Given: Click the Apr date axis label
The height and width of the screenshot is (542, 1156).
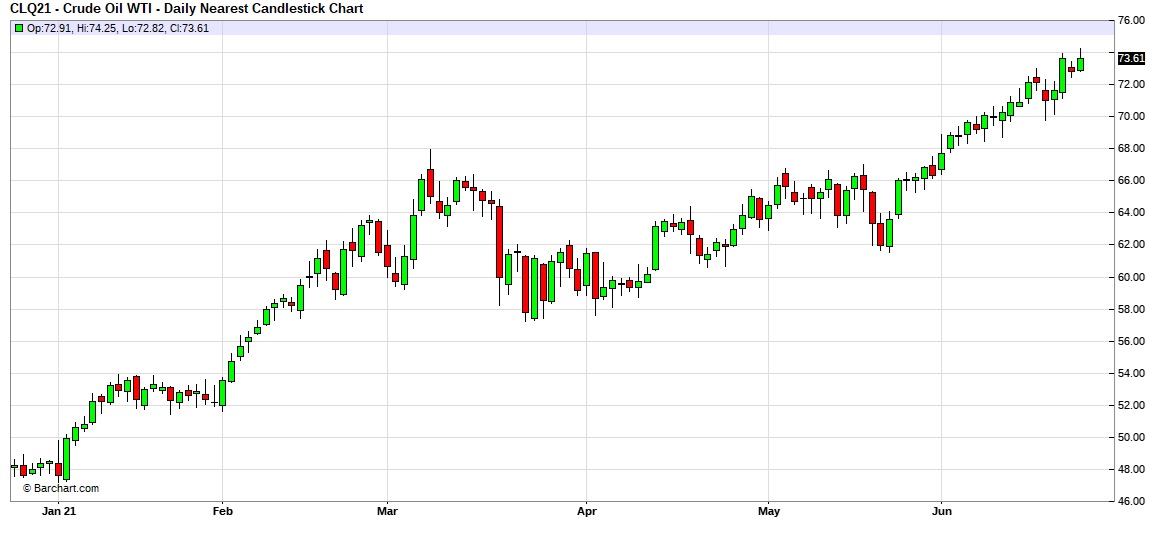Looking at the screenshot, I should tap(586, 511).
